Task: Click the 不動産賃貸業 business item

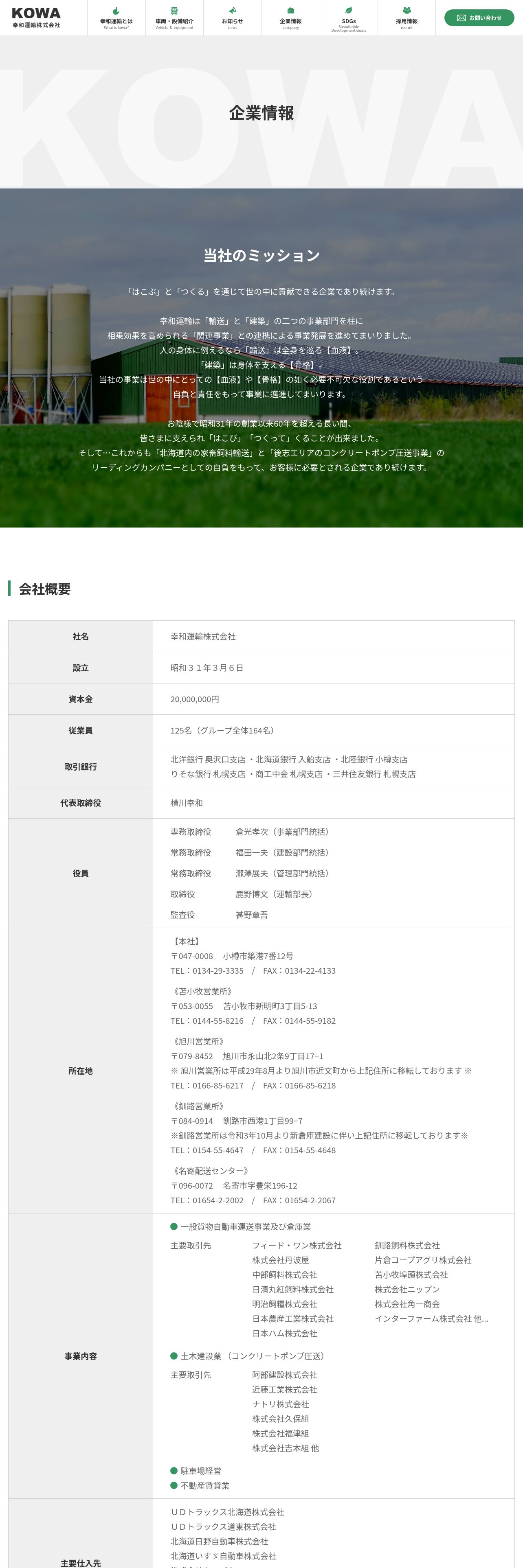Action: [x=200, y=1486]
